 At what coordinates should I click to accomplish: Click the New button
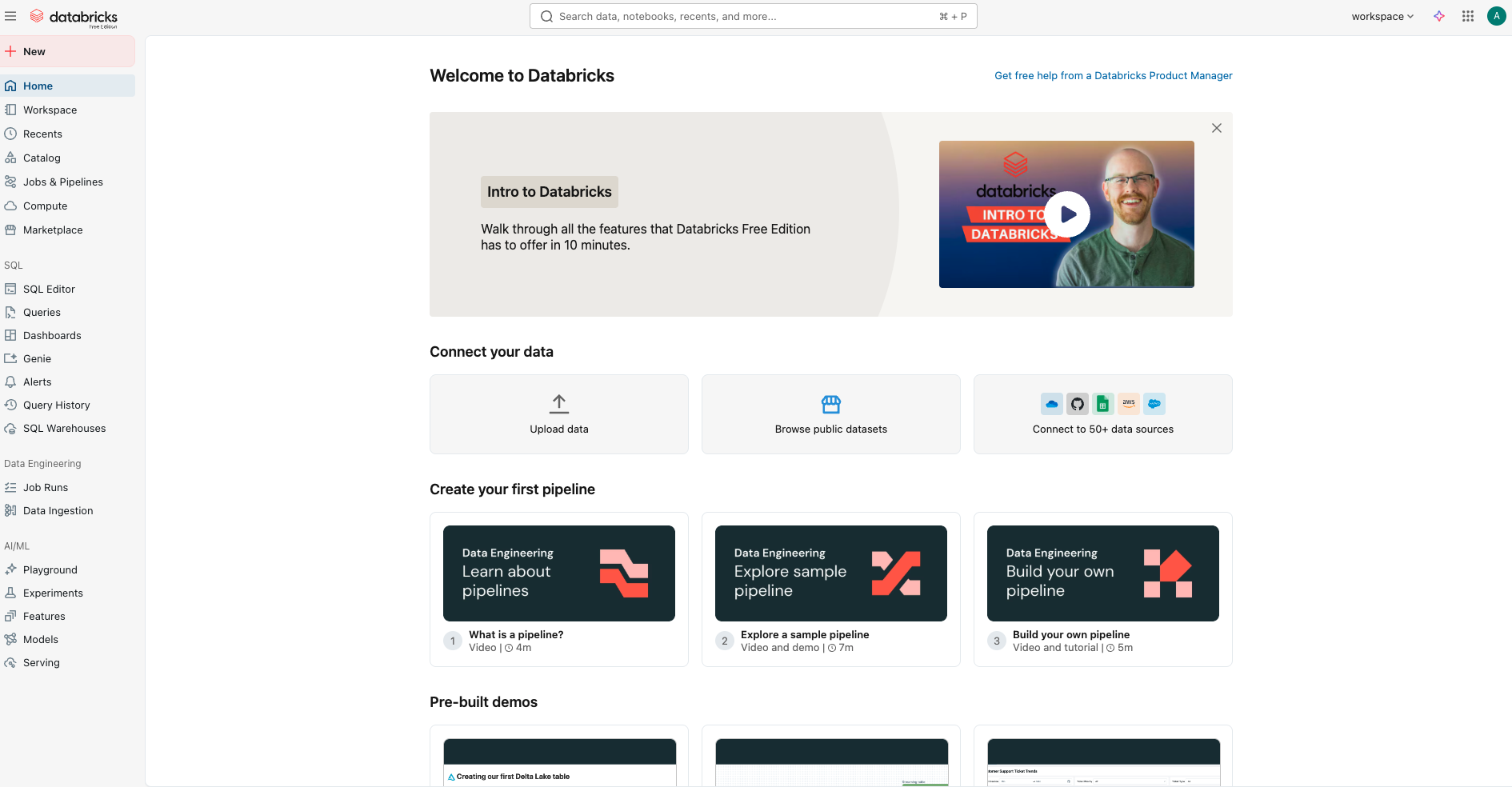(34, 50)
